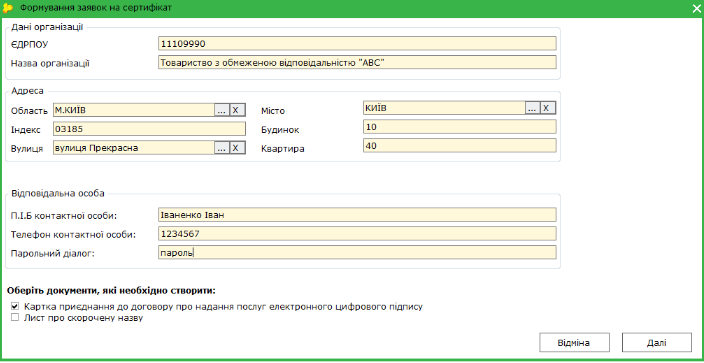Click the Парольний діалог field
Screen dimensions: 704x363
357,252
